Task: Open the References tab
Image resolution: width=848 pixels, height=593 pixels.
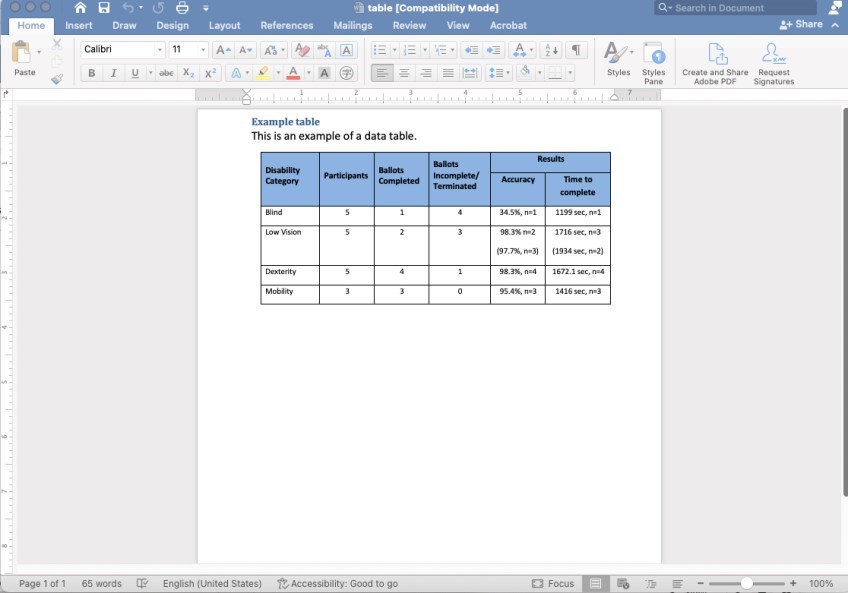Action: (x=286, y=25)
